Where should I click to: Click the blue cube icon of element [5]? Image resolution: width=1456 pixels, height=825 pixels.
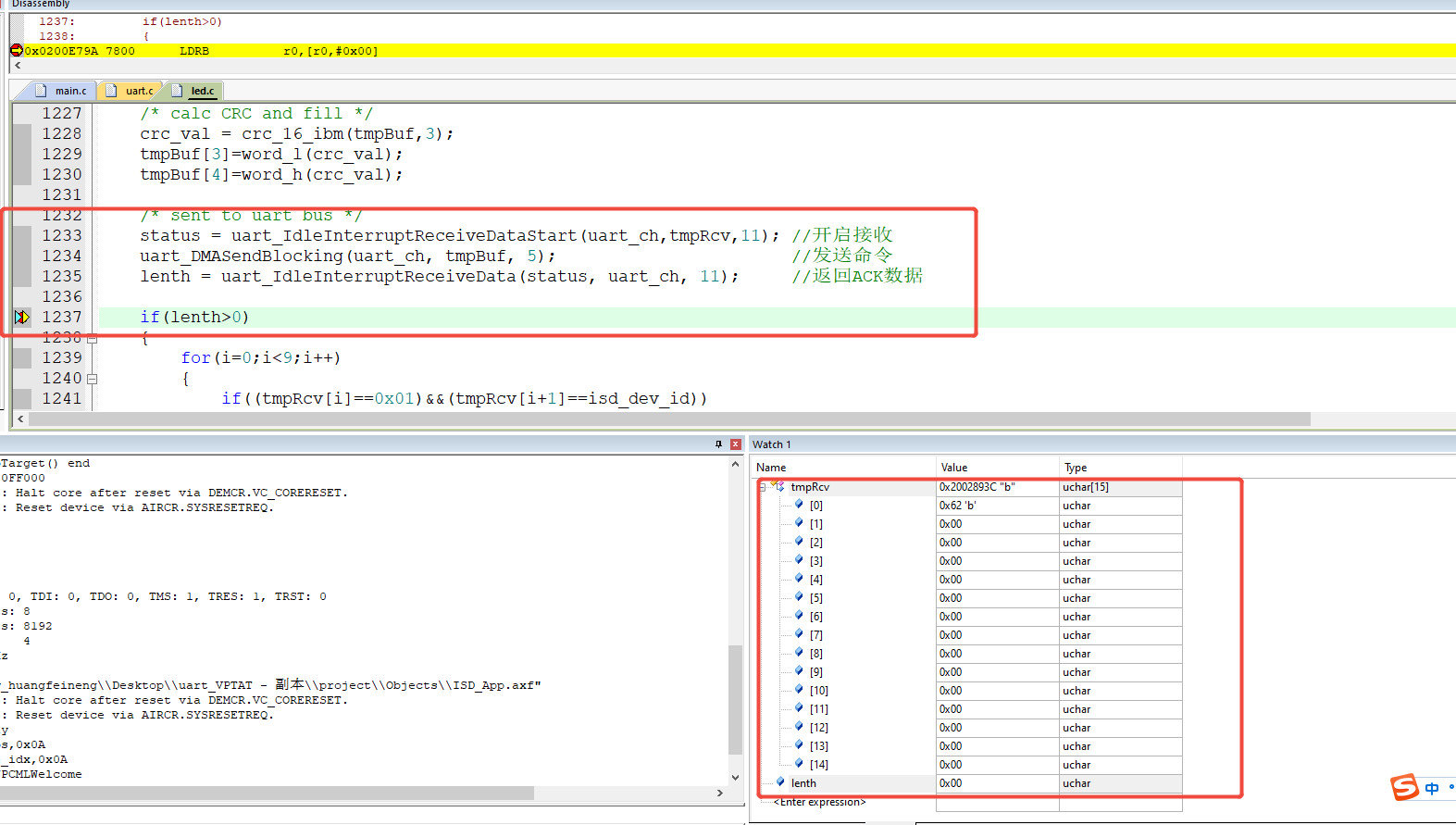pos(799,597)
